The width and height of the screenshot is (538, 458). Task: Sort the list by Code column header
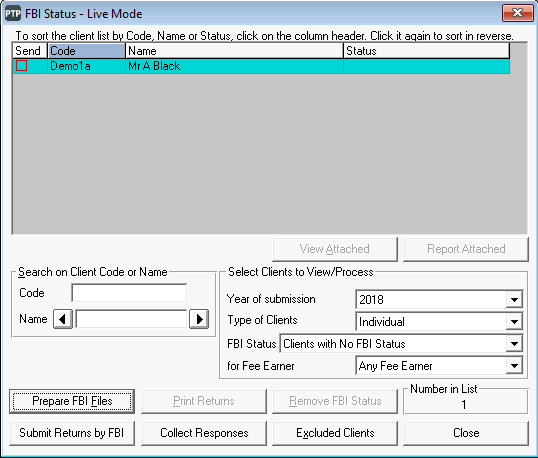click(86, 51)
